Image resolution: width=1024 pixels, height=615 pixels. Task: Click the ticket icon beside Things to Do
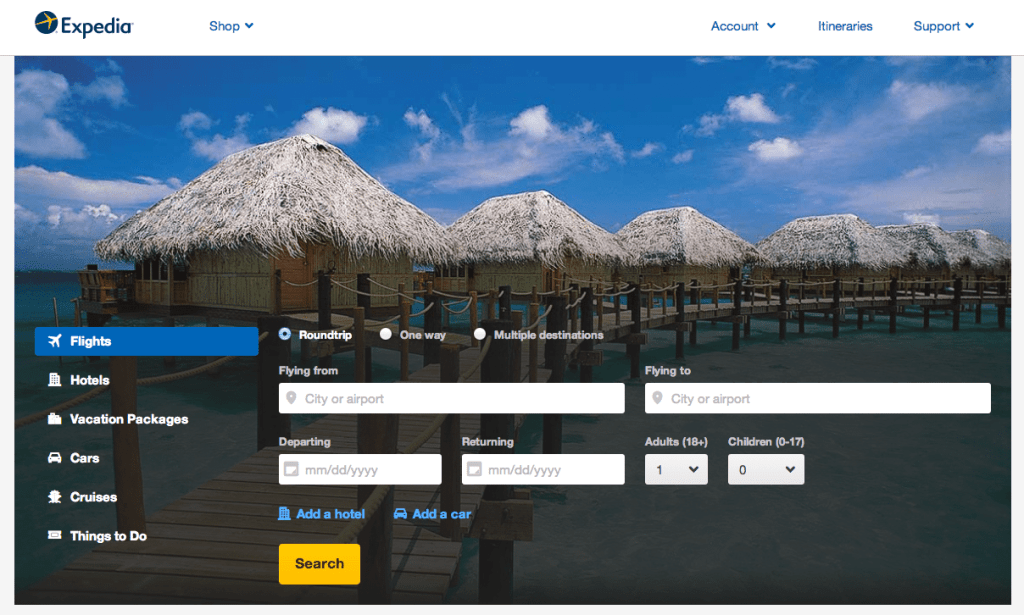(55, 535)
